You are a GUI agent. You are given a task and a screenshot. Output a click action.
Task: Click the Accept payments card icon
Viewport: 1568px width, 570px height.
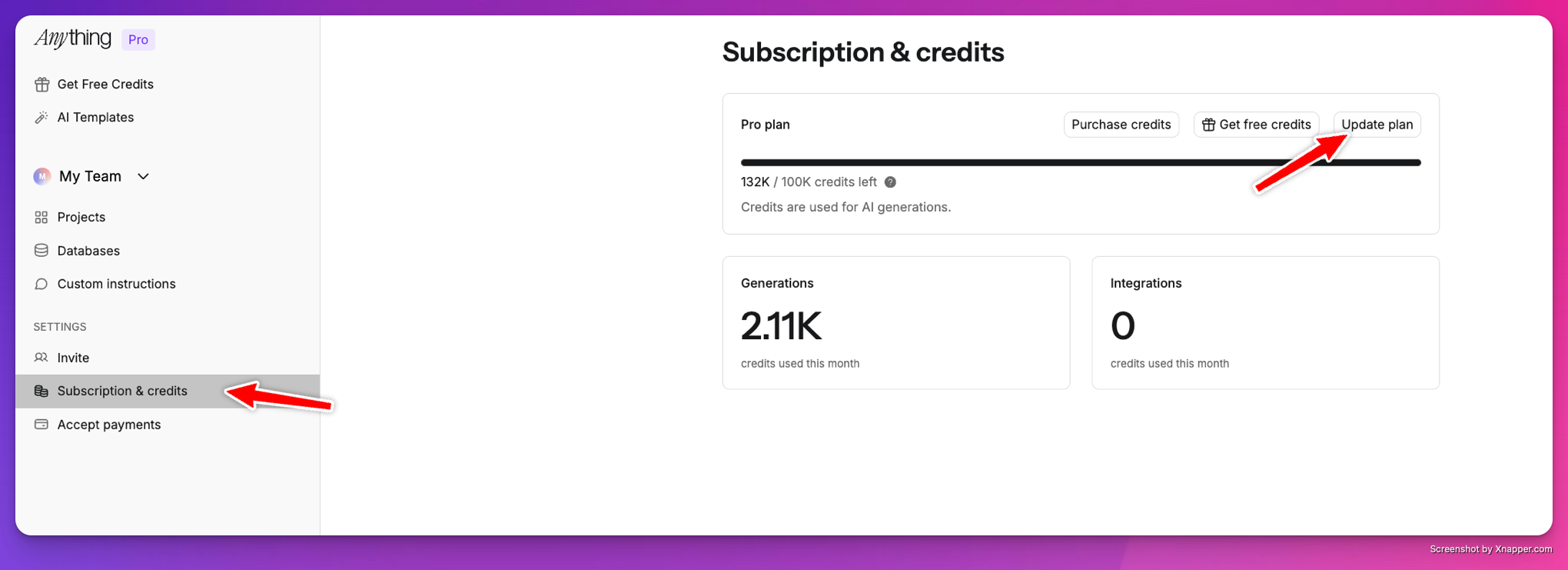click(x=42, y=425)
